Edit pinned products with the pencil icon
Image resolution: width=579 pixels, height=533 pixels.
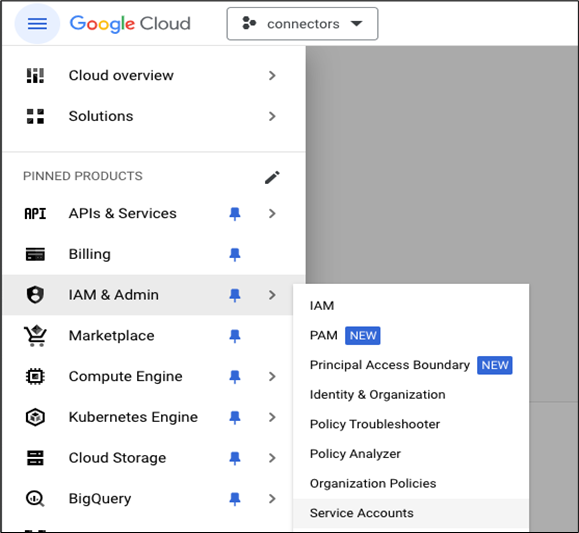tap(272, 177)
